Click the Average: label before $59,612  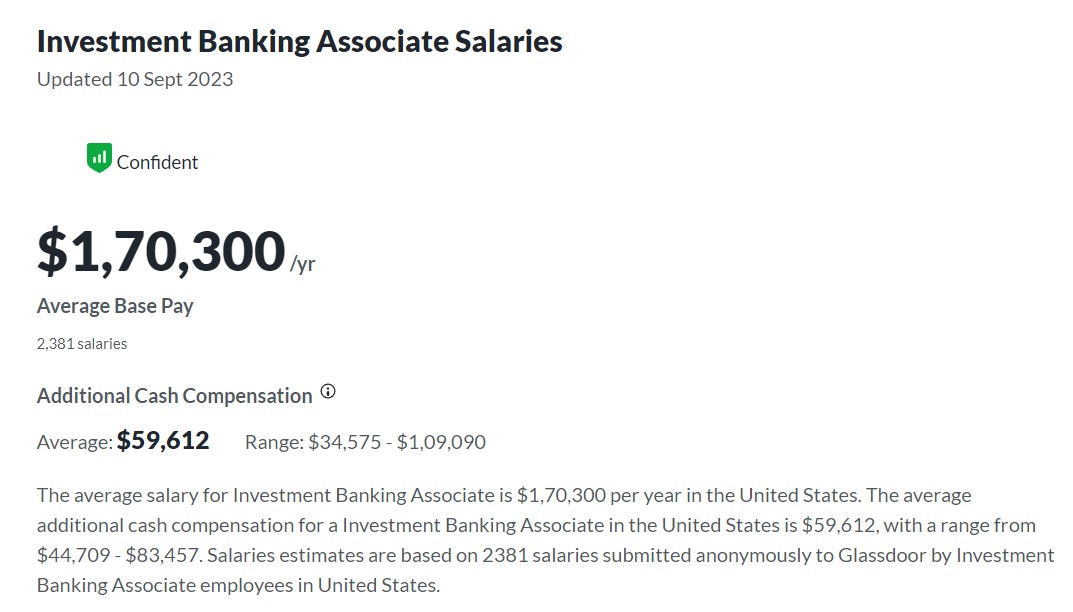[75, 442]
